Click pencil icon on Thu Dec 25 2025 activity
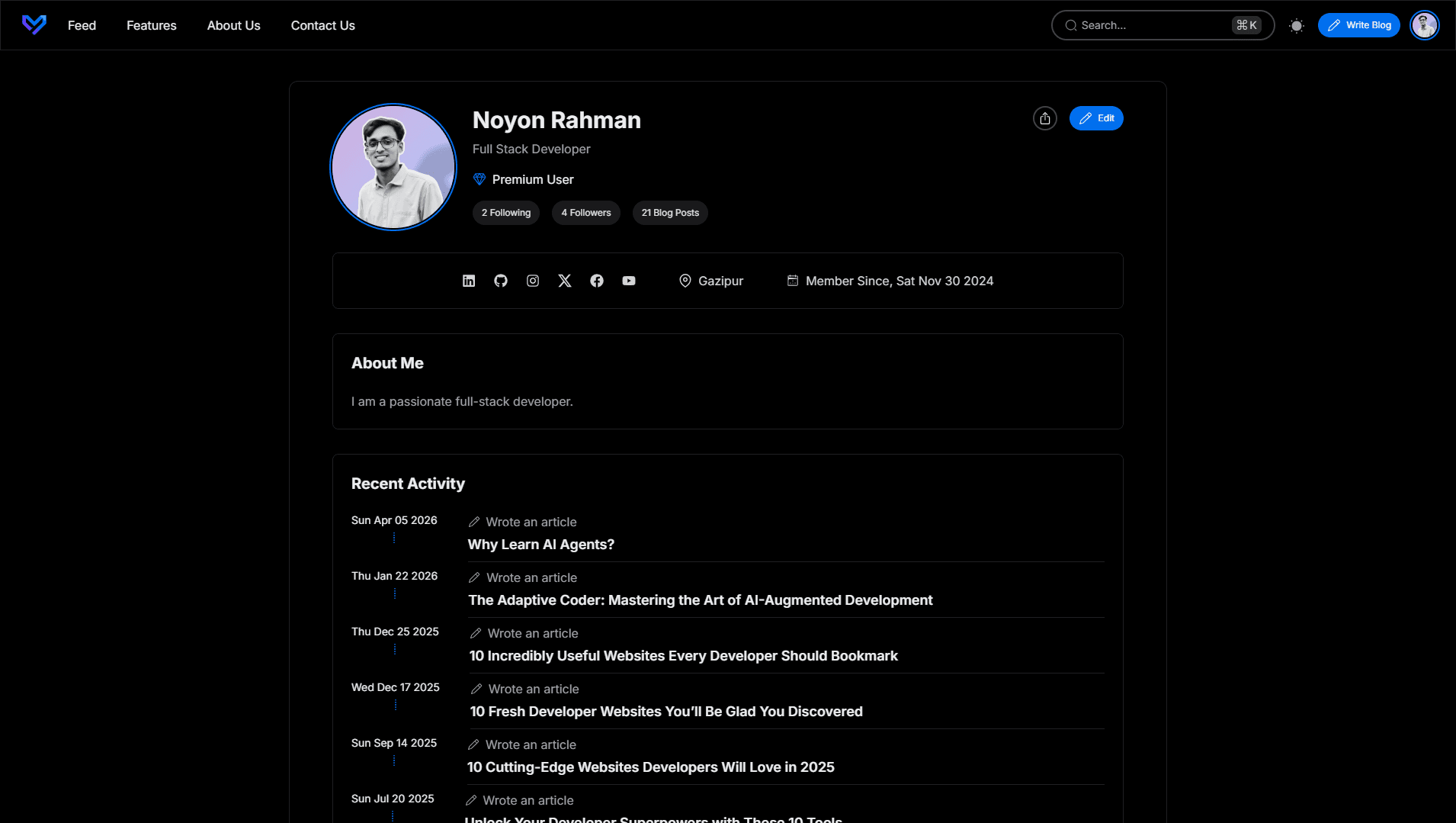This screenshot has width=1456, height=823. [476, 633]
